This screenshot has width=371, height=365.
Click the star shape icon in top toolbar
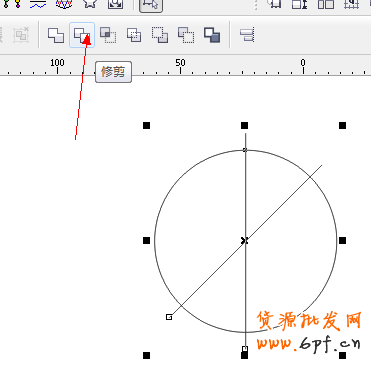click(90, 4)
